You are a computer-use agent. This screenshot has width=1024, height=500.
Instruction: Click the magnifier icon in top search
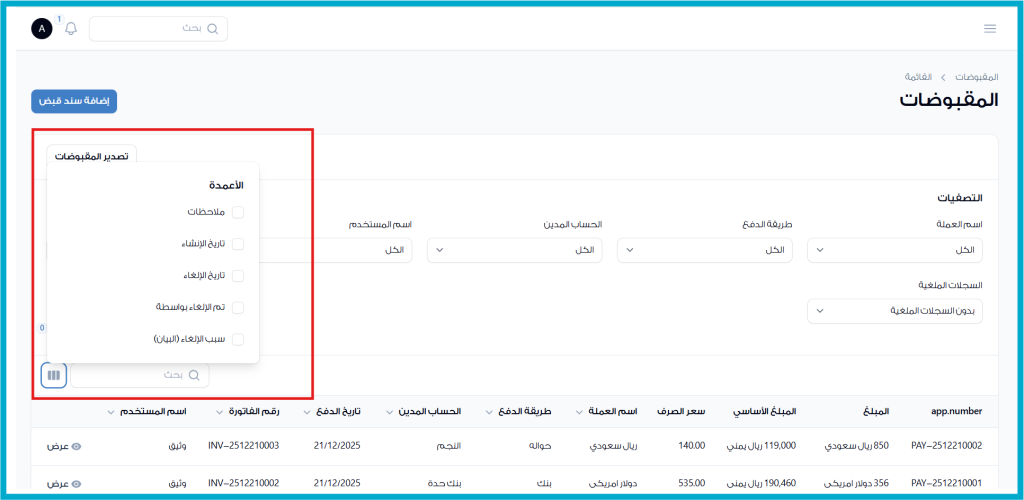pos(212,29)
